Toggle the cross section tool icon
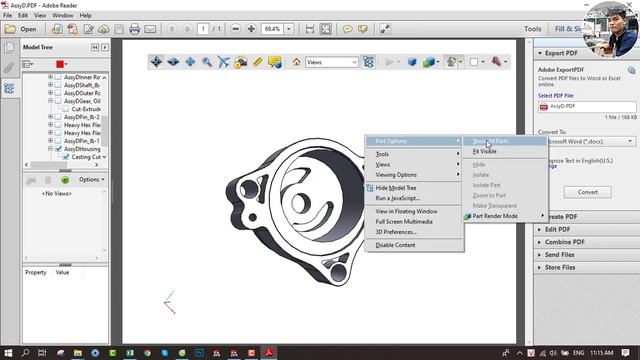 pos(496,62)
